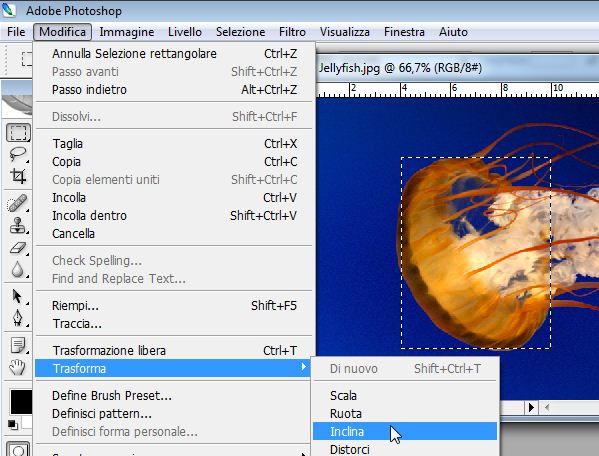Open the File menu
The height and width of the screenshot is (456, 599).
16,32
